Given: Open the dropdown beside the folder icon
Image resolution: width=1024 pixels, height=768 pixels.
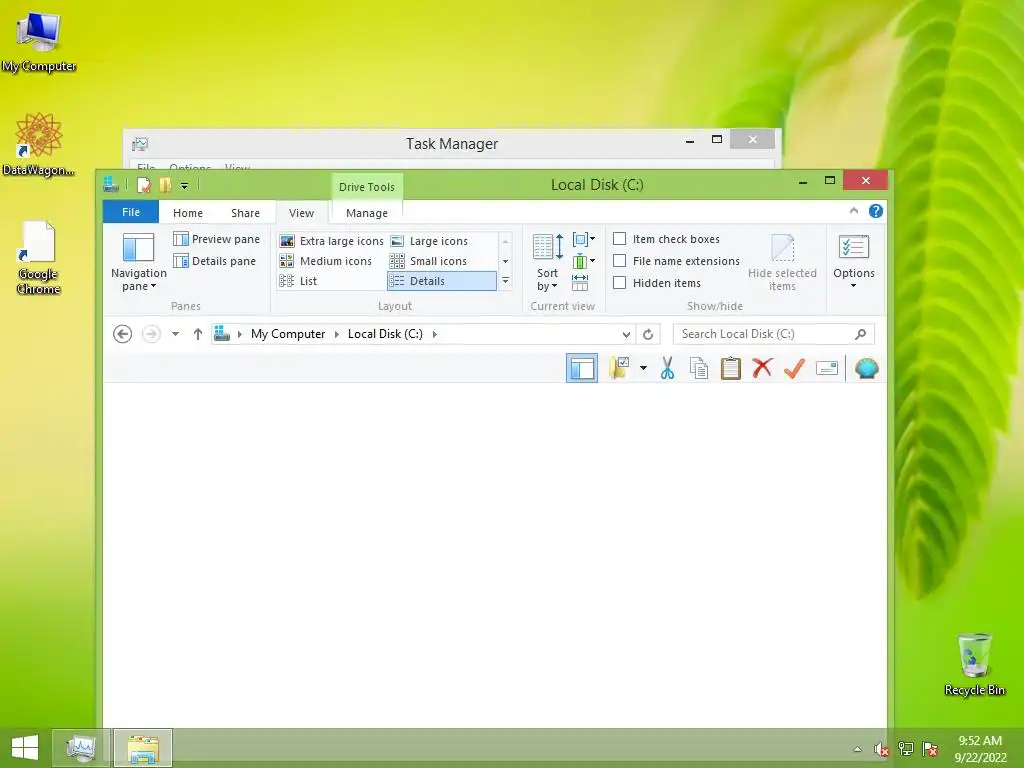Looking at the screenshot, I should pos(643,368).
